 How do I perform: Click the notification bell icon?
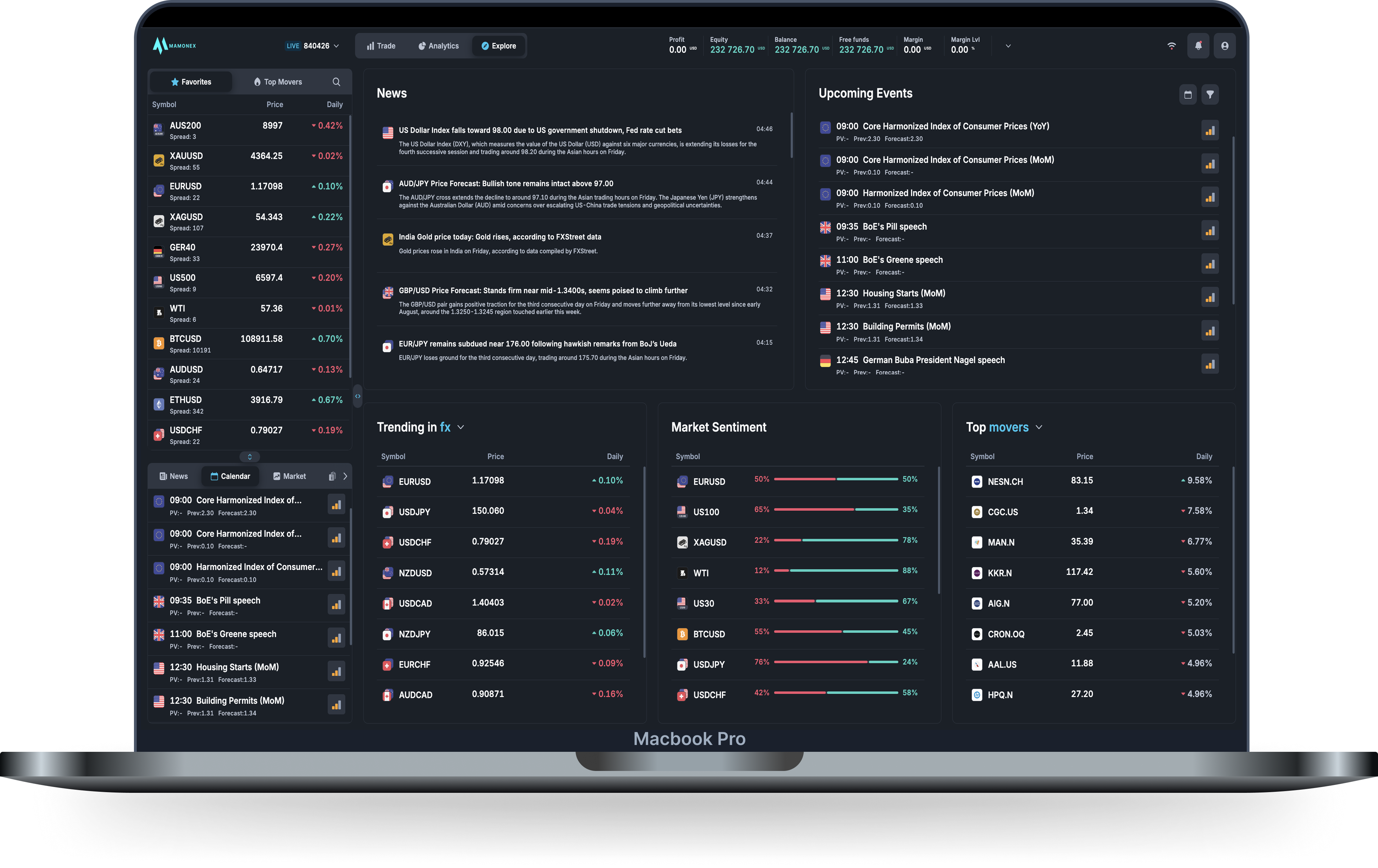[x=1198, y=46]
